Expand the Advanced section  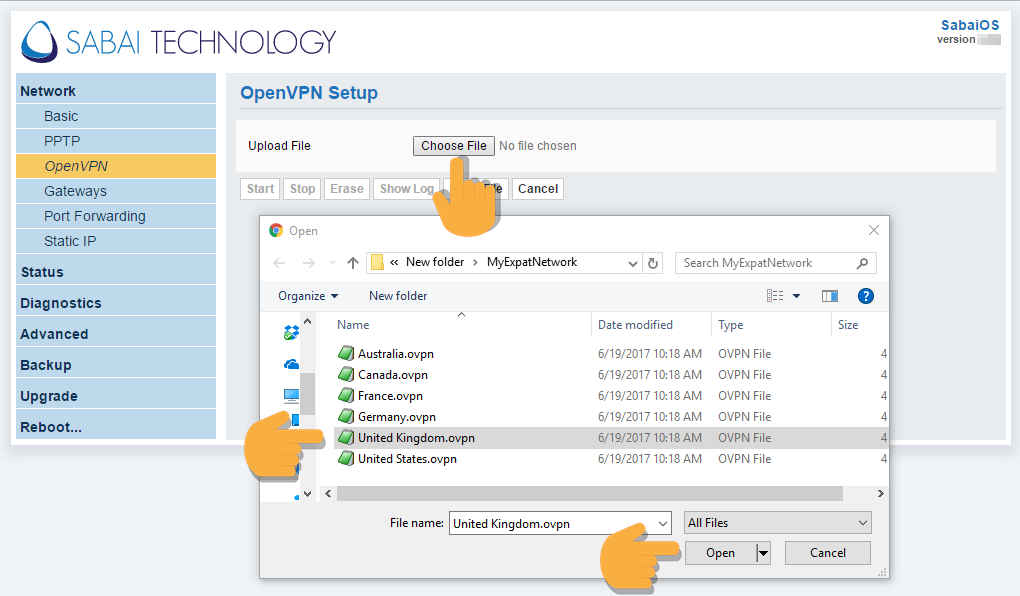point(116,334)
